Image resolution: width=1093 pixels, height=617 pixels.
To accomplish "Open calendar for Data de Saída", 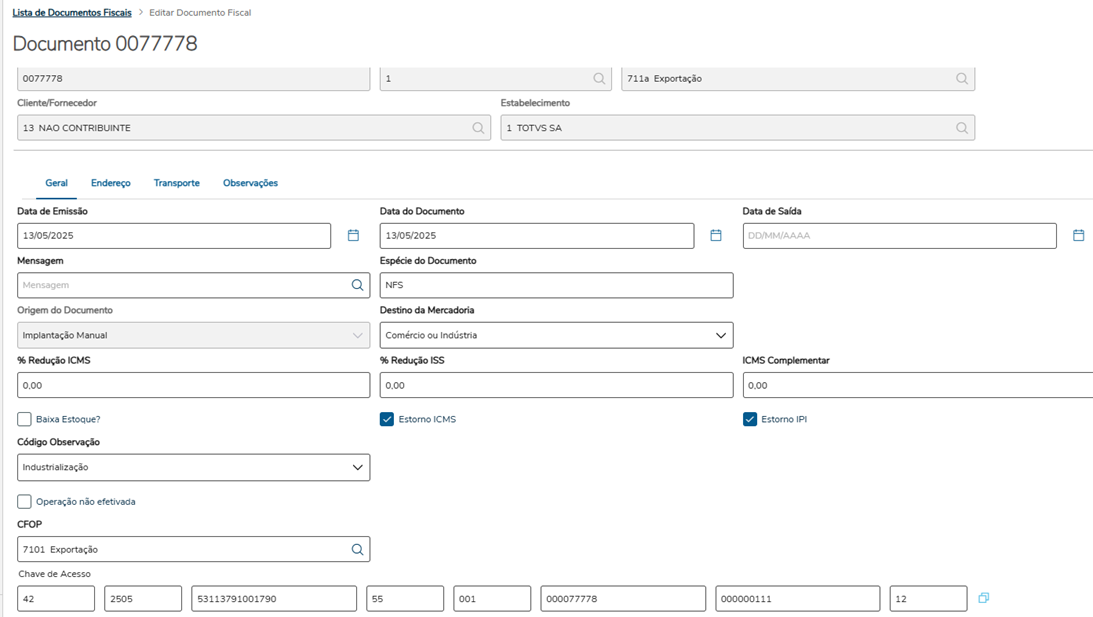I will (1078, 236).
